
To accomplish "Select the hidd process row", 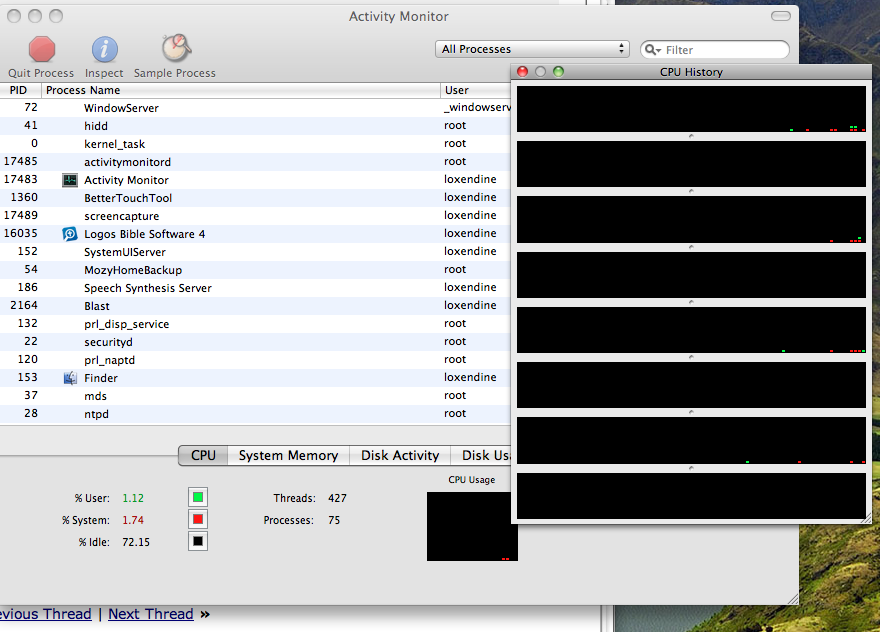I will click(x=255, y=126).
